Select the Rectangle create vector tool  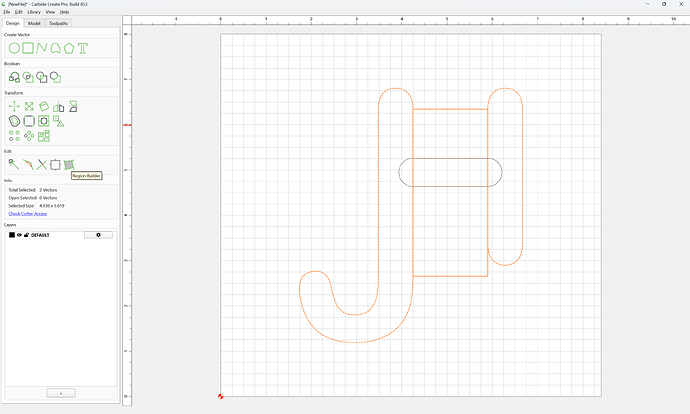(28, 48)
